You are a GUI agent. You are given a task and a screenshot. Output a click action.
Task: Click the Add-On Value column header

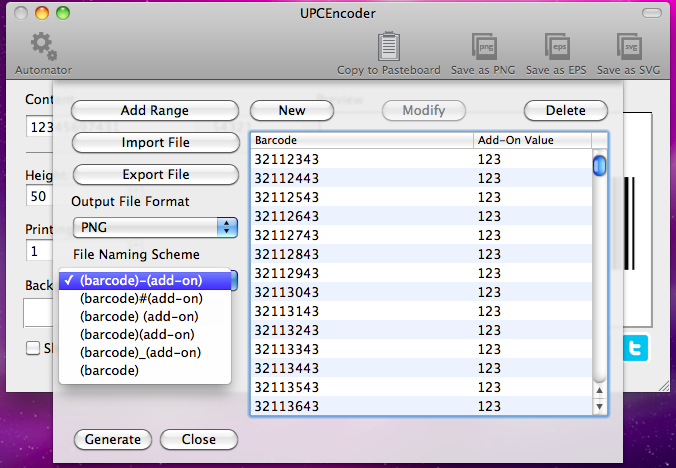[x=532, y=140]
